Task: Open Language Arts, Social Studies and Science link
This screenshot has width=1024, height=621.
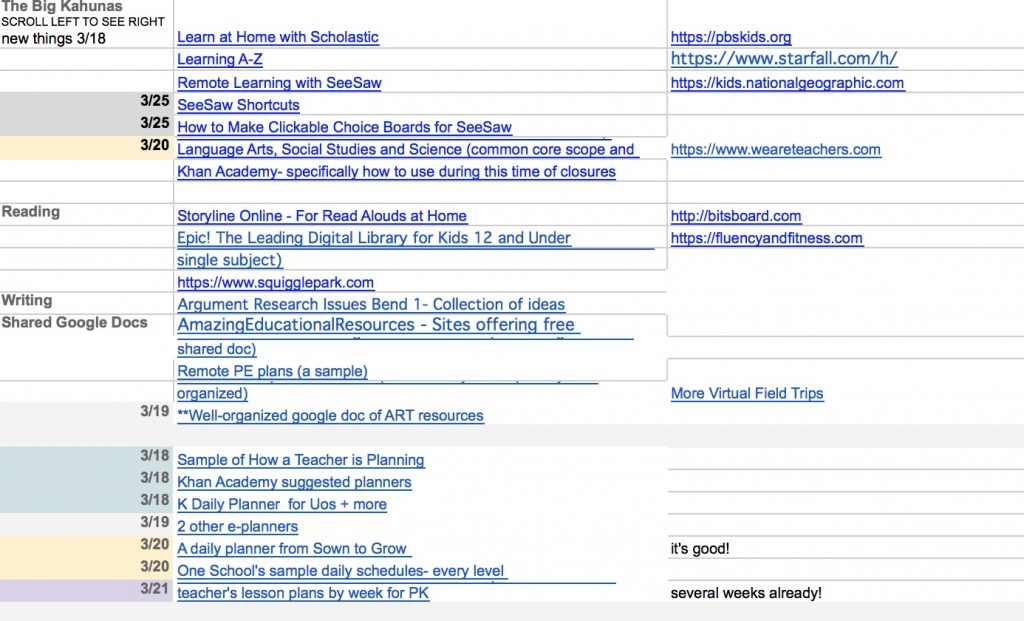Action: (x=406, y=150)
